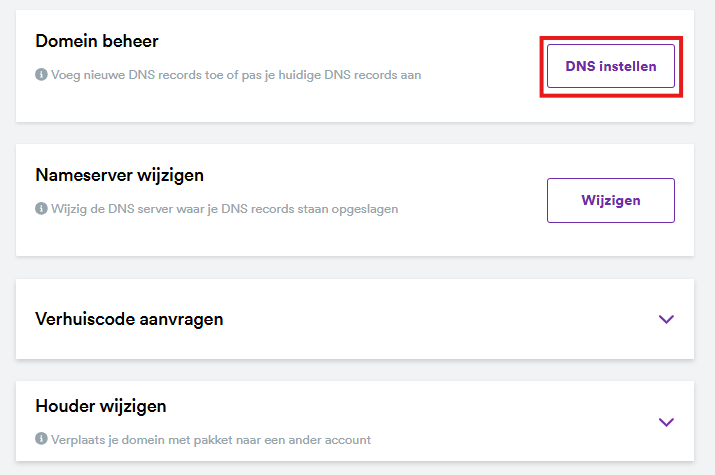The height and width of the screenshot is (475, 715).
Task: Click the Houder wijzigen title text
Action: [x=100, y=406]
